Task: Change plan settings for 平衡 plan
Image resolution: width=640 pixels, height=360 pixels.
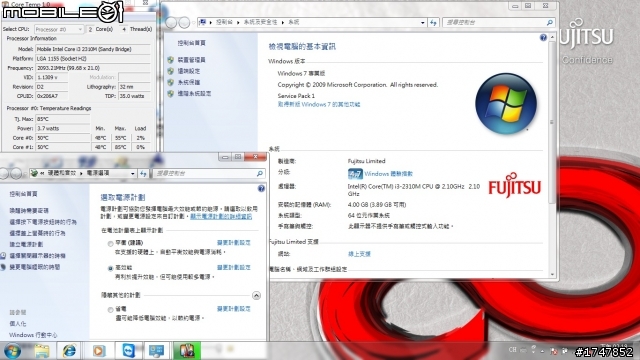Action: pos(233,242)
